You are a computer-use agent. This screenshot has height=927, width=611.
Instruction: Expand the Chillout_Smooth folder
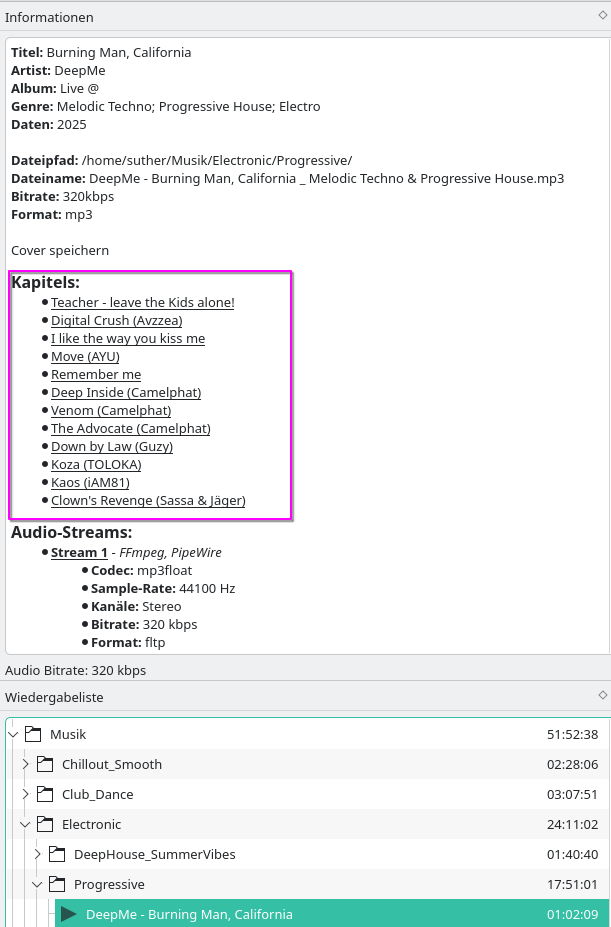[25, 764]
